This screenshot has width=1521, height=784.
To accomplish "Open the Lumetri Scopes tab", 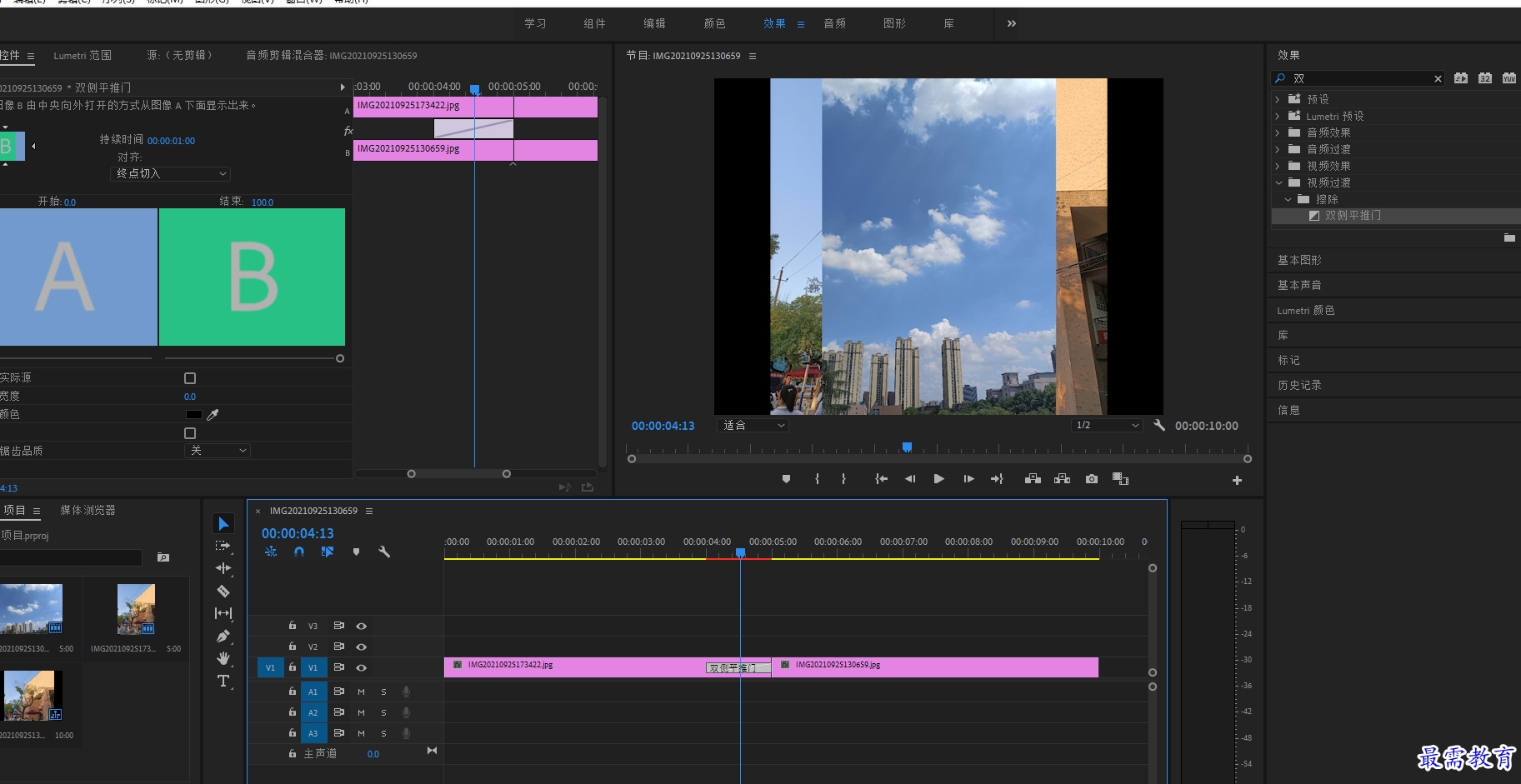I will click(83, 56).
